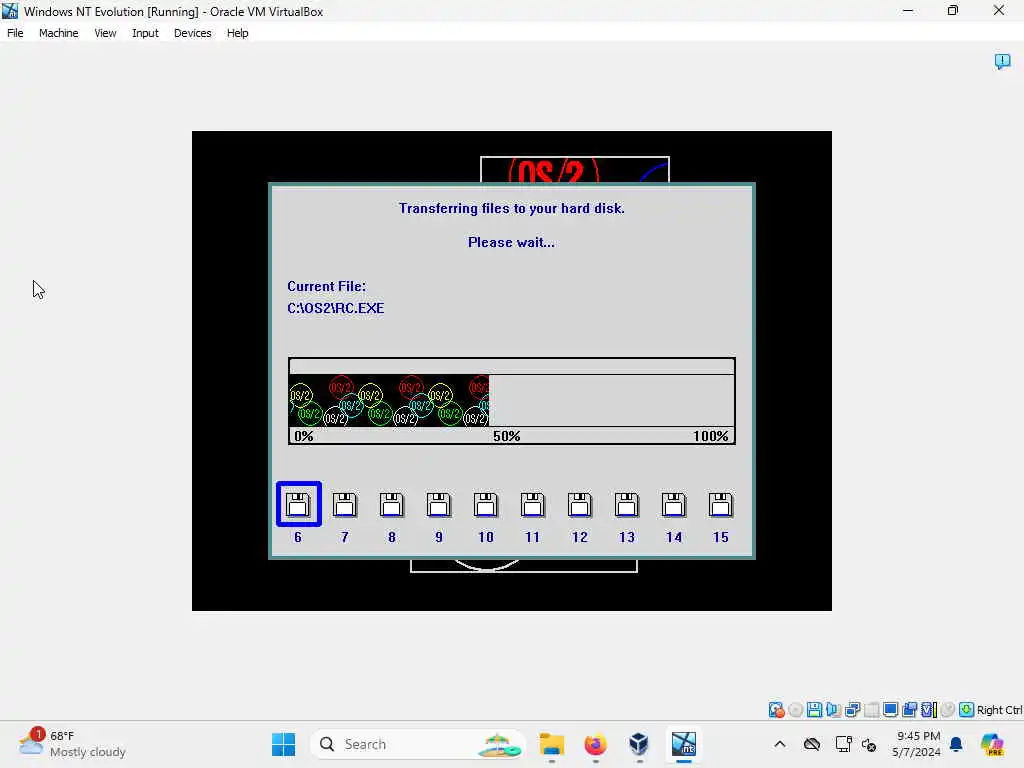
Task: Expand the hidden system tray icons
Action: tap(780, 744)
